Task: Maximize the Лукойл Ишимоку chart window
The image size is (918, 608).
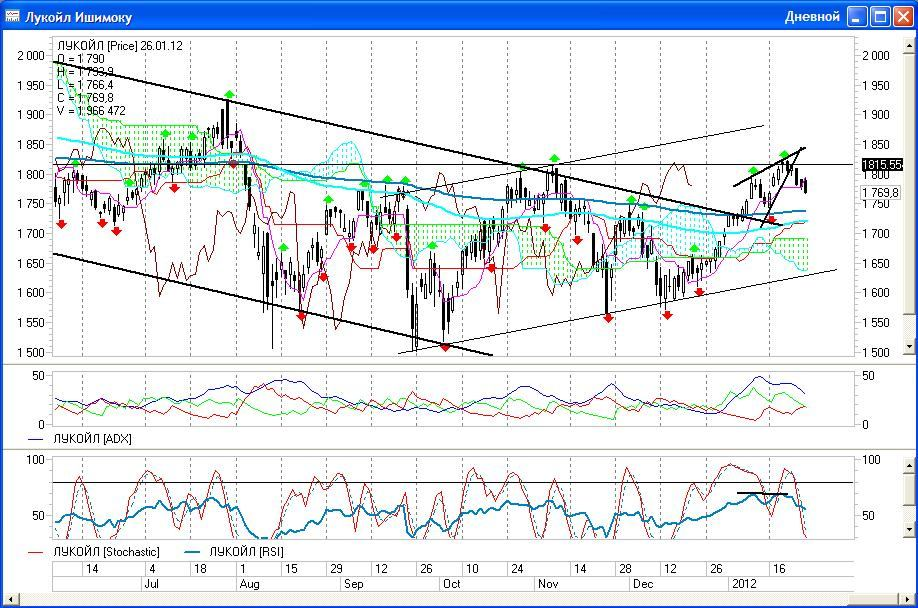Action: (x=880, y=16)
